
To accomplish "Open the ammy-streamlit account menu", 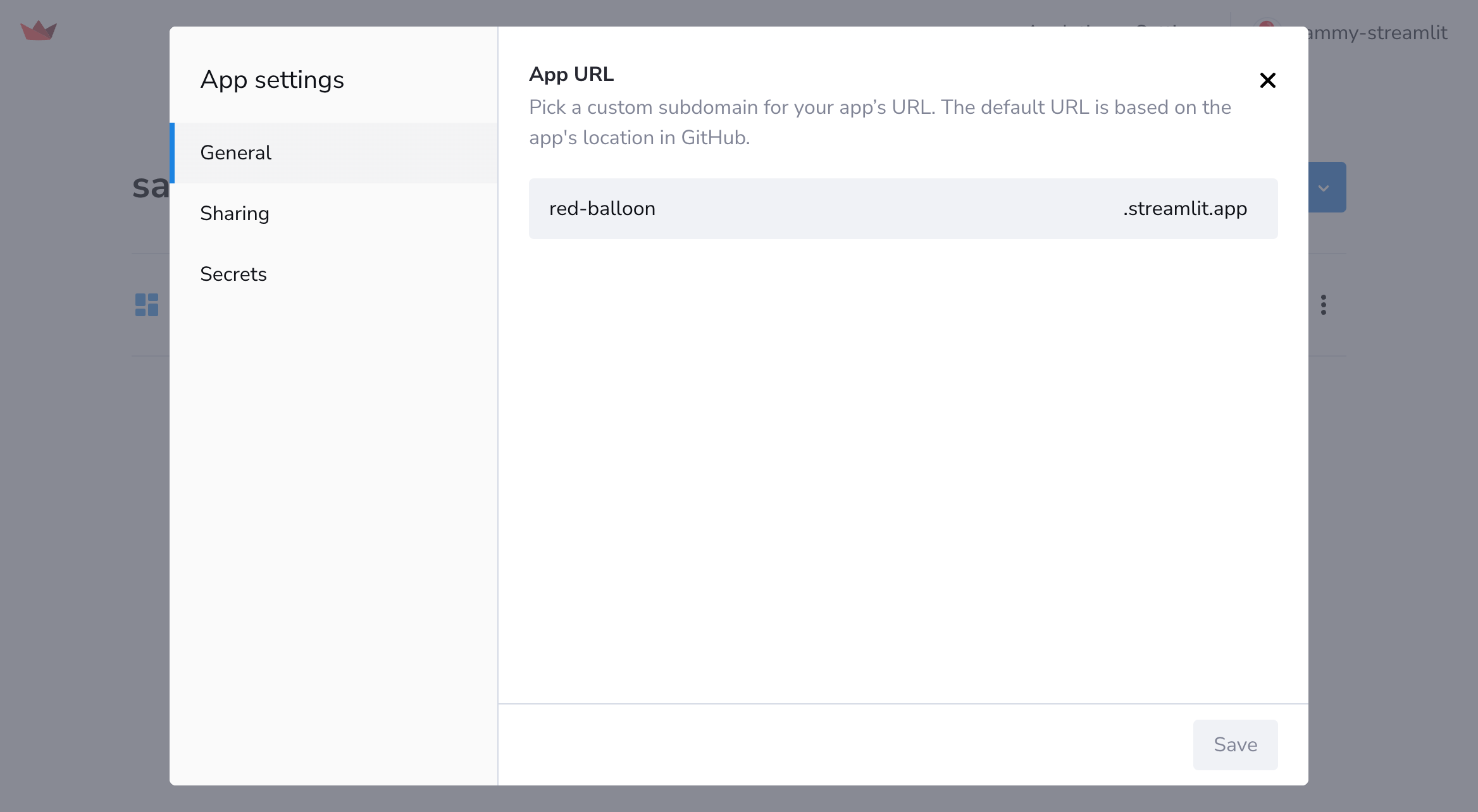I will pyautogui.click(x=1377, y=33).
